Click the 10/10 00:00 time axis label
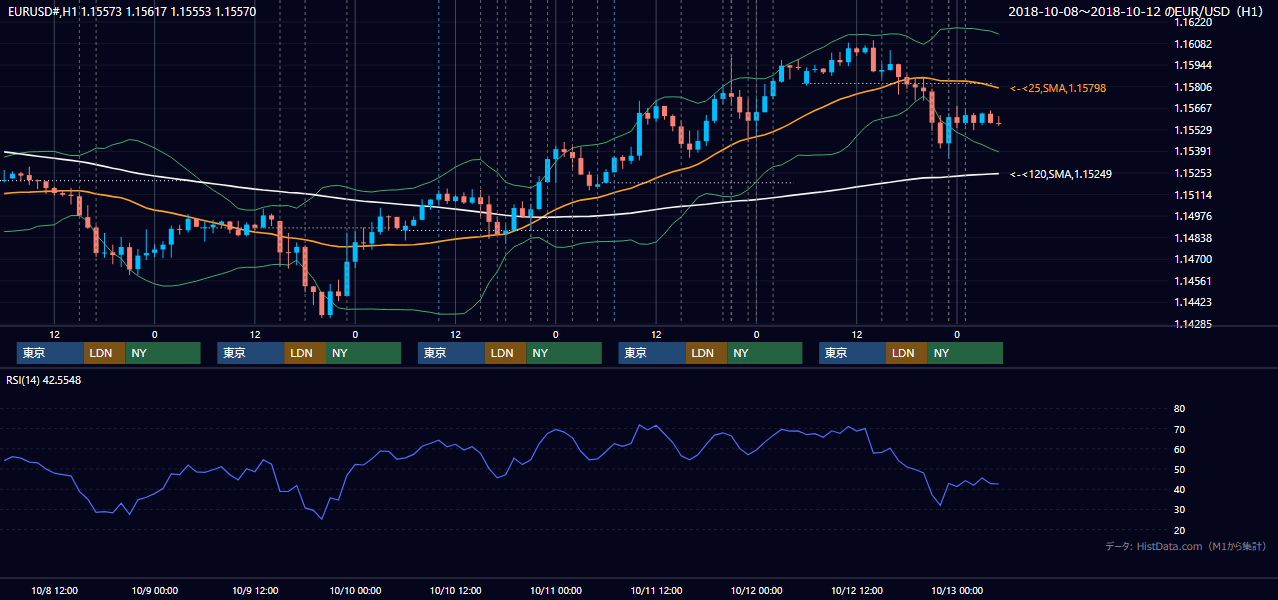Screen dimensions: 1278x600 [355, 590]
